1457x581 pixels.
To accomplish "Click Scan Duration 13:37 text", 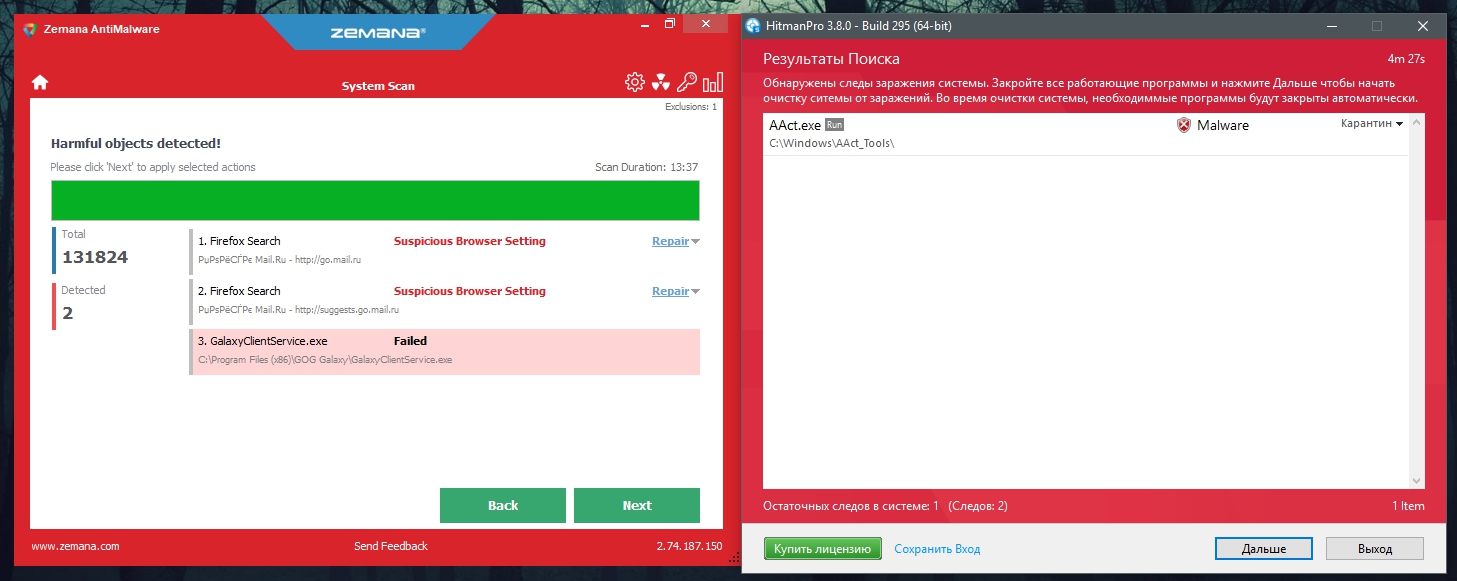I will pos(646,167).
